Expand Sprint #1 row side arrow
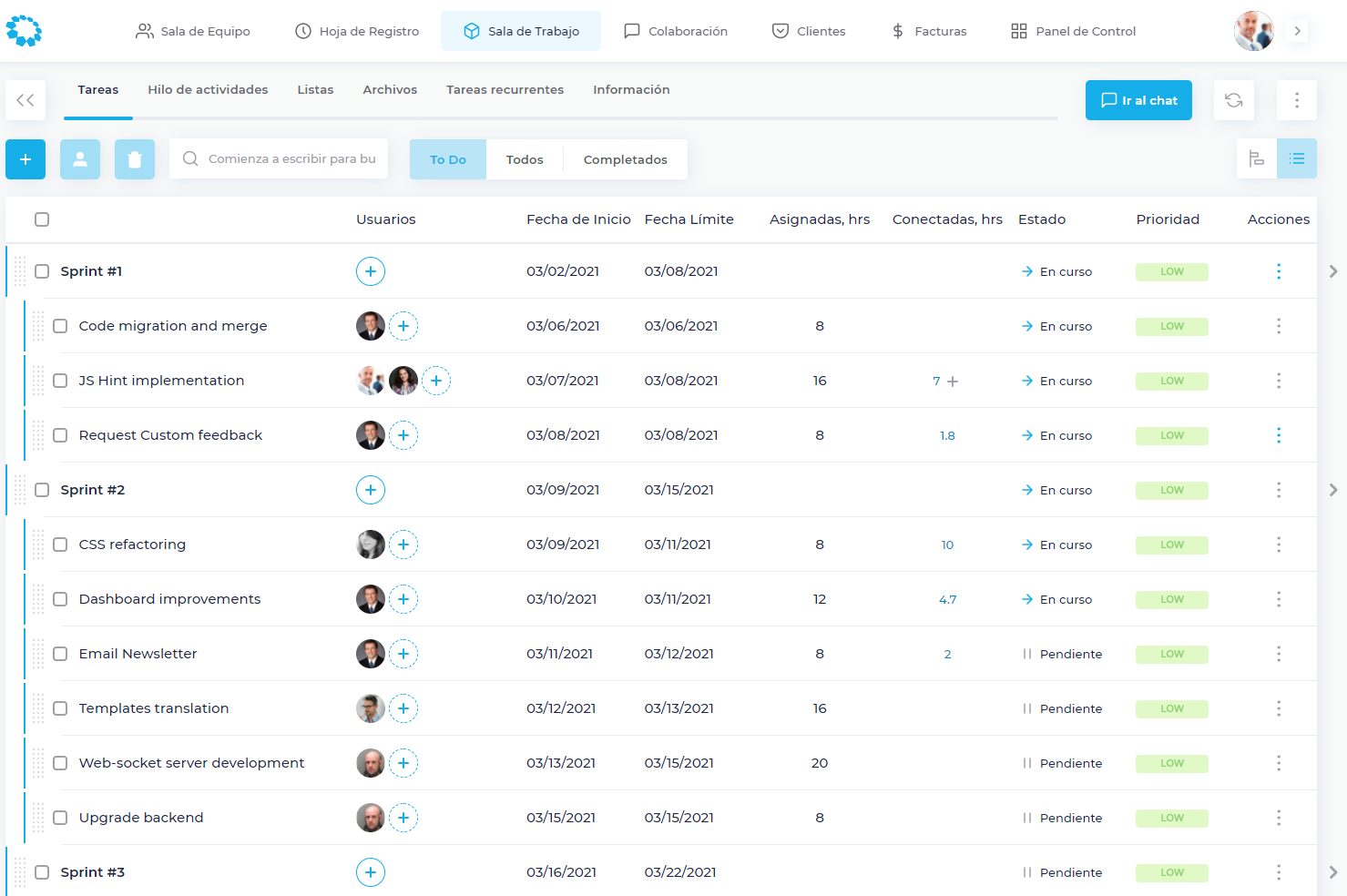Screen dimensions: 1347x896 tap(1332, 271)
